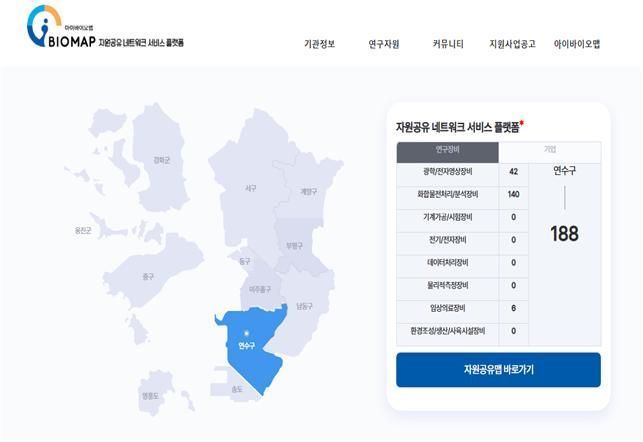
Task: Select the 서구 district on the map
Action: click(x=250, y=187)
